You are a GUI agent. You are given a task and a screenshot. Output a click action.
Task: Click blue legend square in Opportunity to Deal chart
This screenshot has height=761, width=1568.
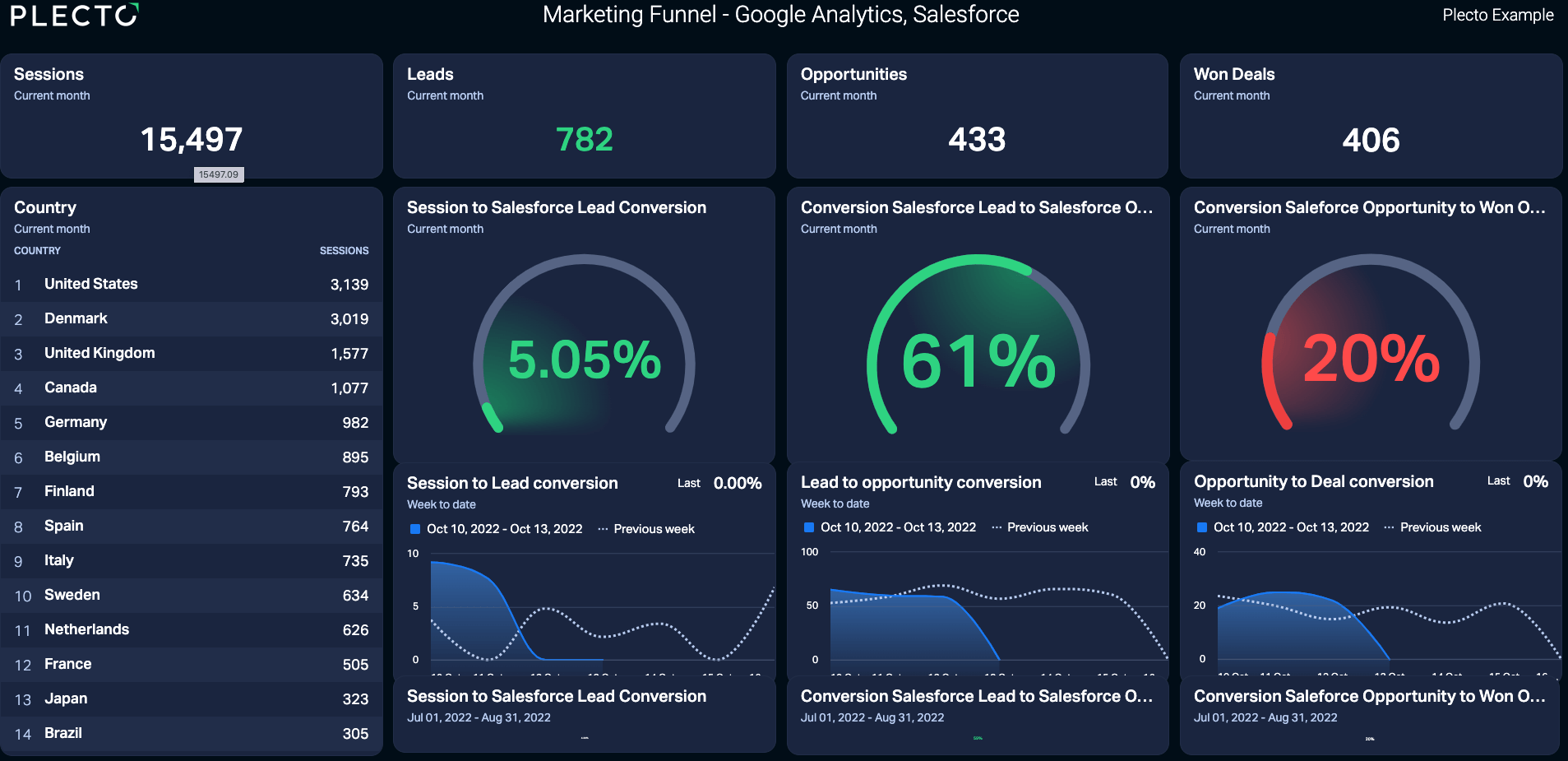tap(1202, 527)
